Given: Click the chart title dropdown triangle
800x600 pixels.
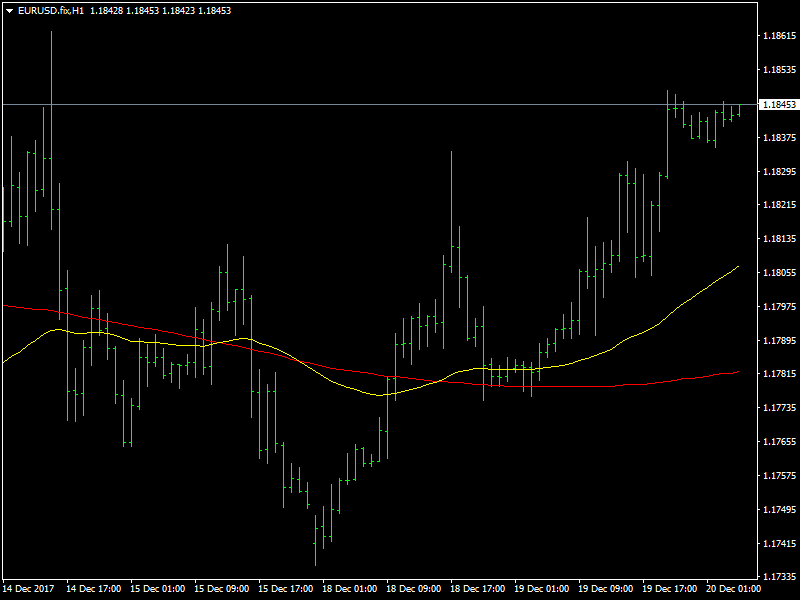Looking at the screenshot, I should pyautogui.click(x=9, y=11).
